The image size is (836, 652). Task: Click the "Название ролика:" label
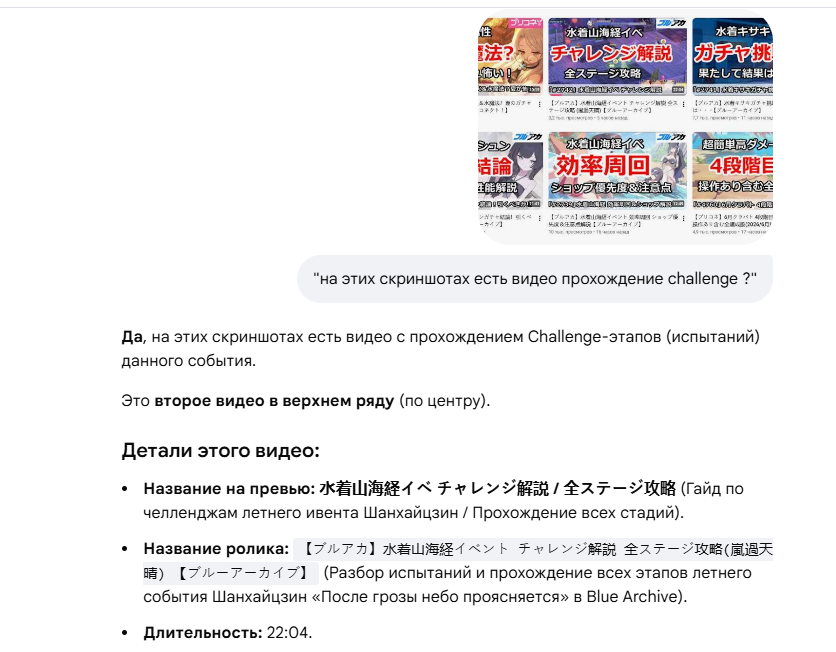(216, 549)
